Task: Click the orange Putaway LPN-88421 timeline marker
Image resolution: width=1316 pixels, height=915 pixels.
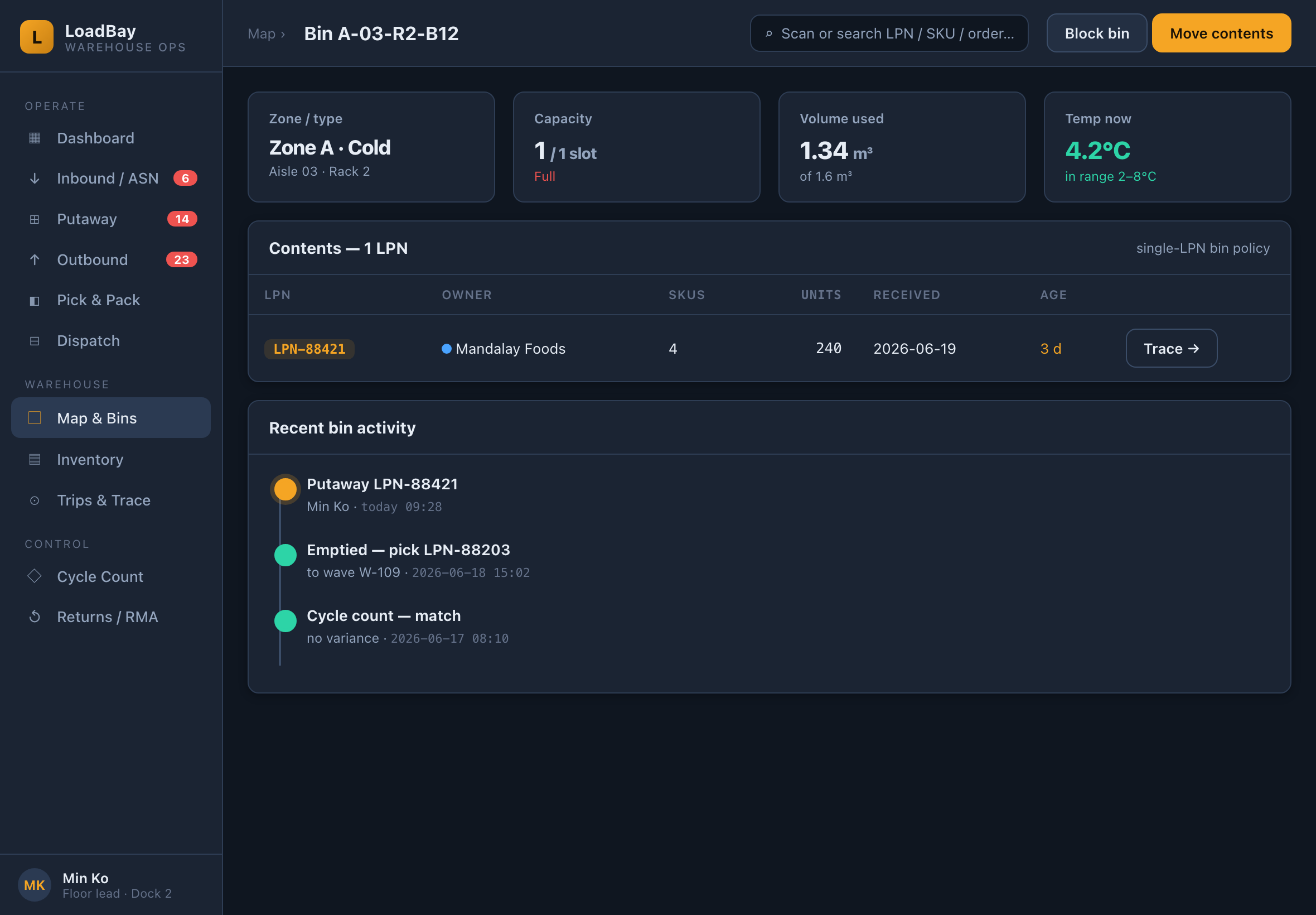Action: pos(286,489)
